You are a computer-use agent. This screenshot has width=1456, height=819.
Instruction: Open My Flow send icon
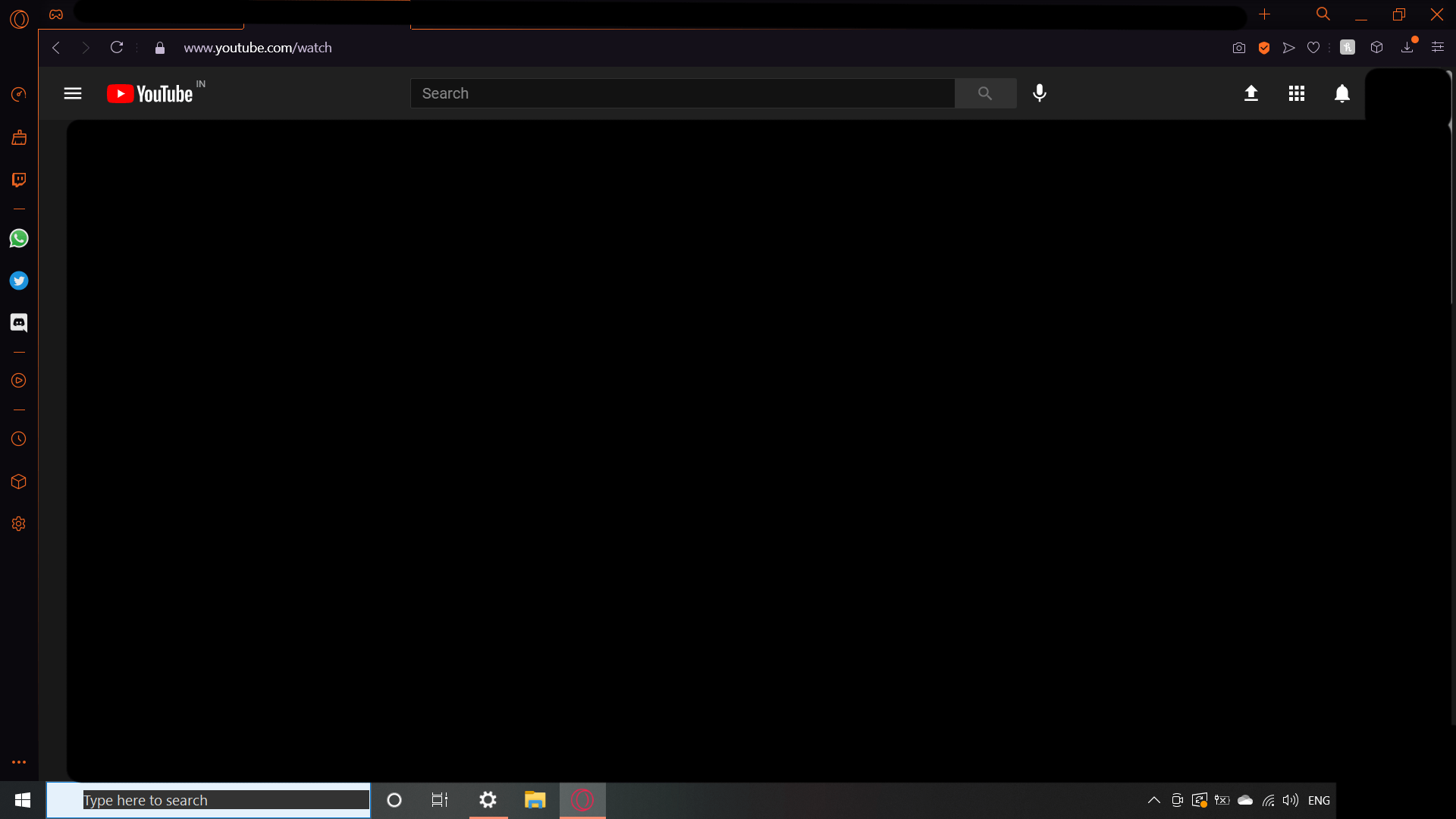(x=1288, y=48)
